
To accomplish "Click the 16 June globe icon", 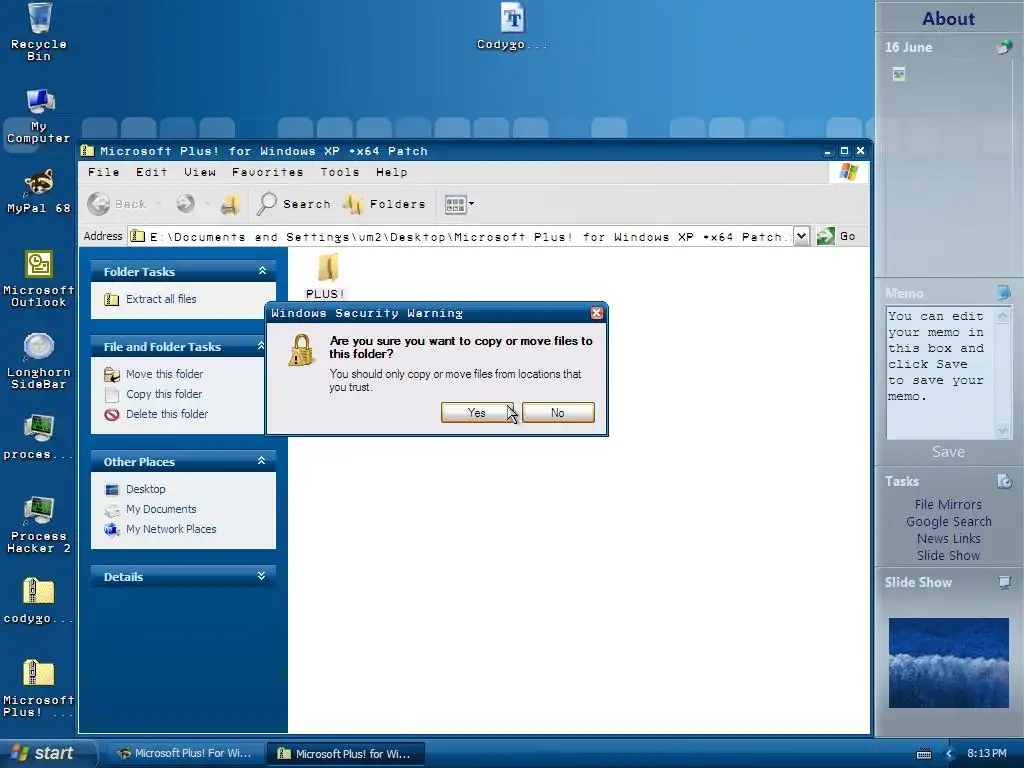I will point(1004,47).
